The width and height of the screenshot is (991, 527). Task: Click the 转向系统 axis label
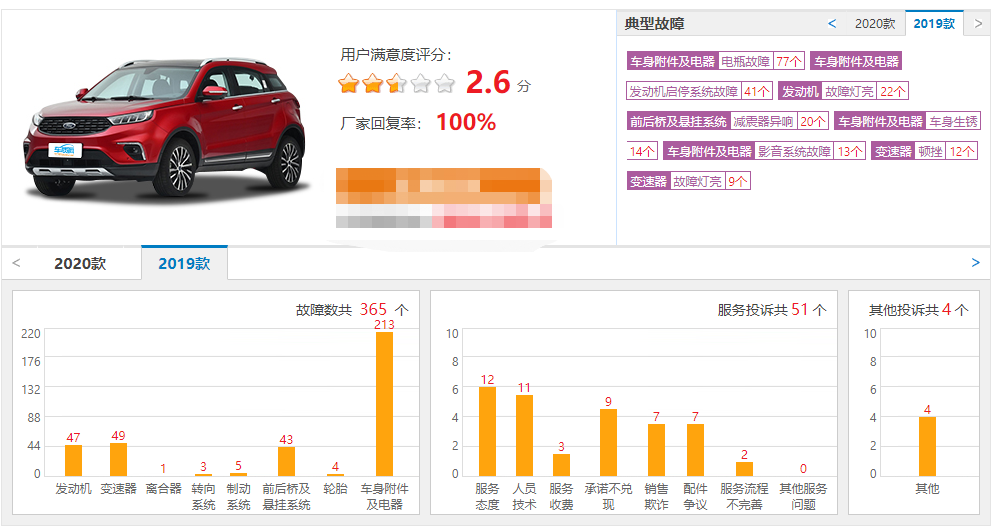tap(204, 497)
